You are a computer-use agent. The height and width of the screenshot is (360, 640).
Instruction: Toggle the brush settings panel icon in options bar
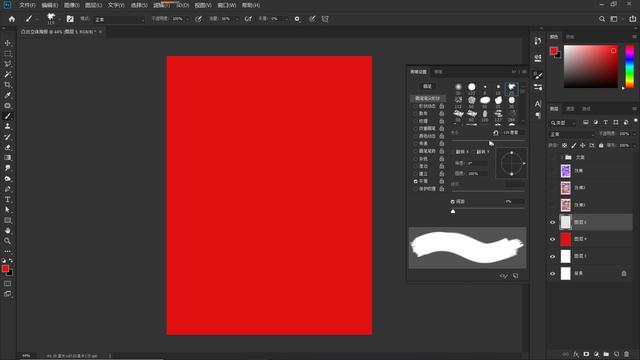70,19
